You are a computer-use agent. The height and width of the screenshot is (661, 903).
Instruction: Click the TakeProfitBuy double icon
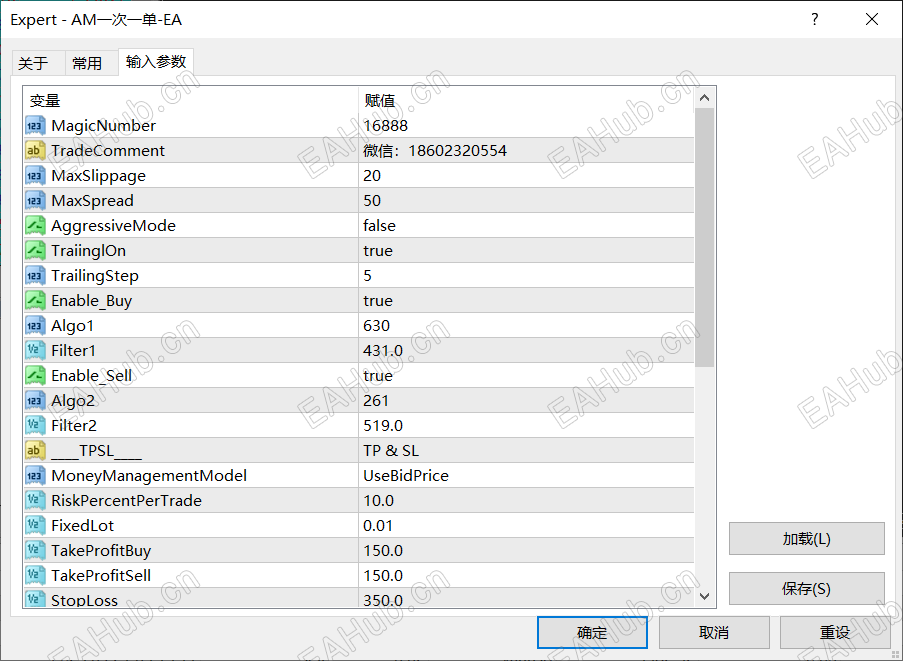pyautogui.click(x=35, y=550)
